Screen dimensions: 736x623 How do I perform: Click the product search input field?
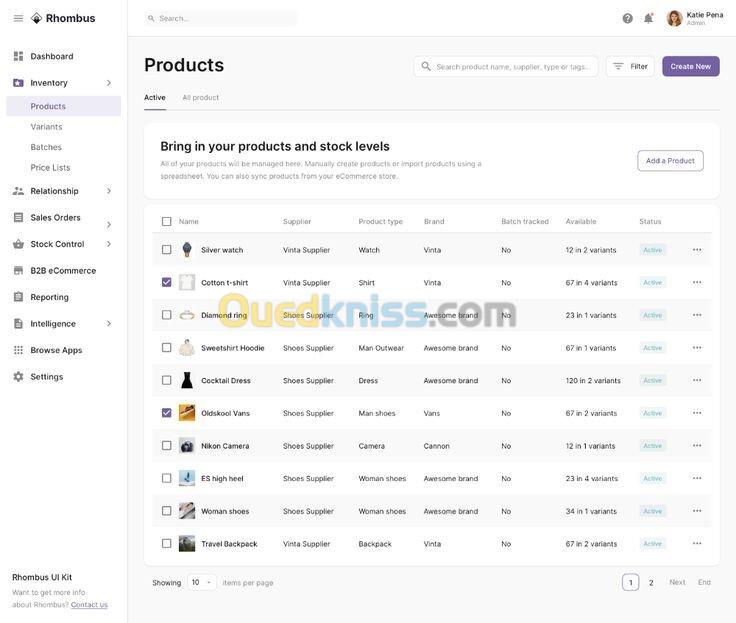click(x=513, y=66)
